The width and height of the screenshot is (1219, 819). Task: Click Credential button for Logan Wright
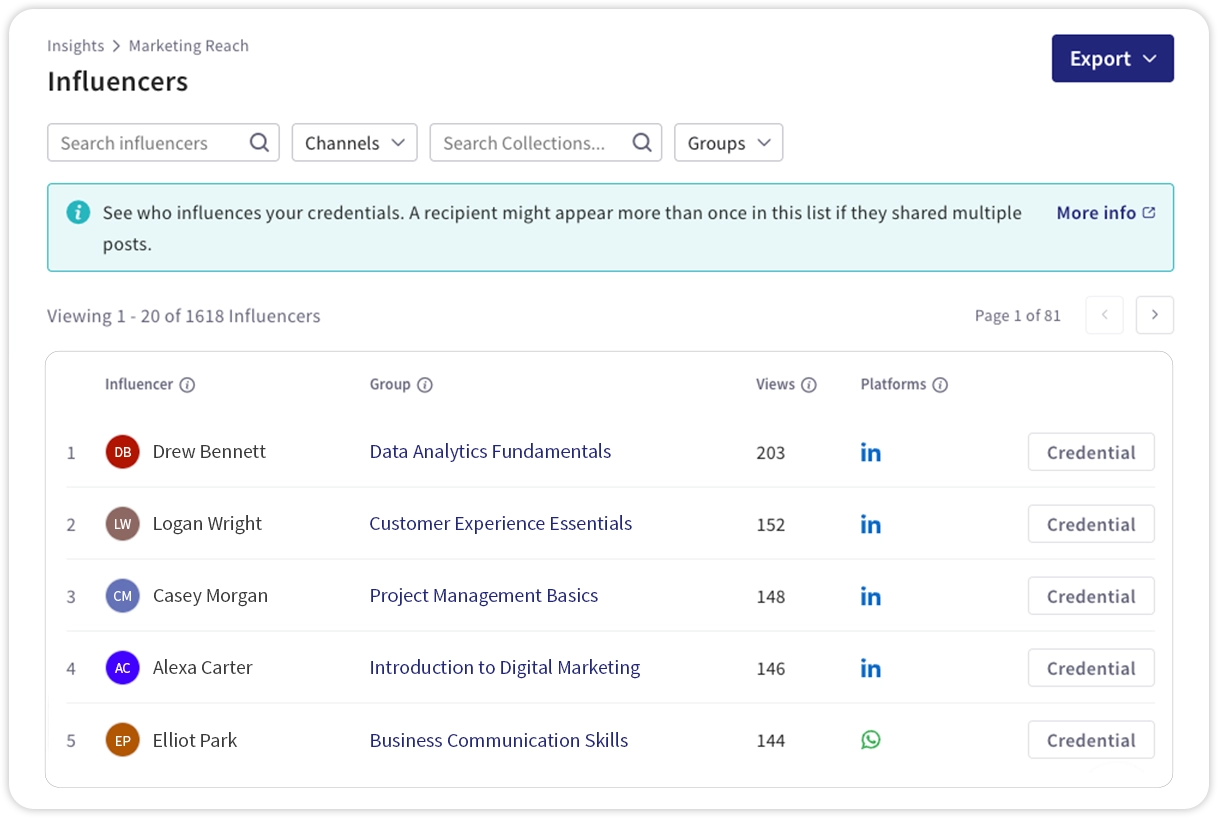(x=1091, y=524)
